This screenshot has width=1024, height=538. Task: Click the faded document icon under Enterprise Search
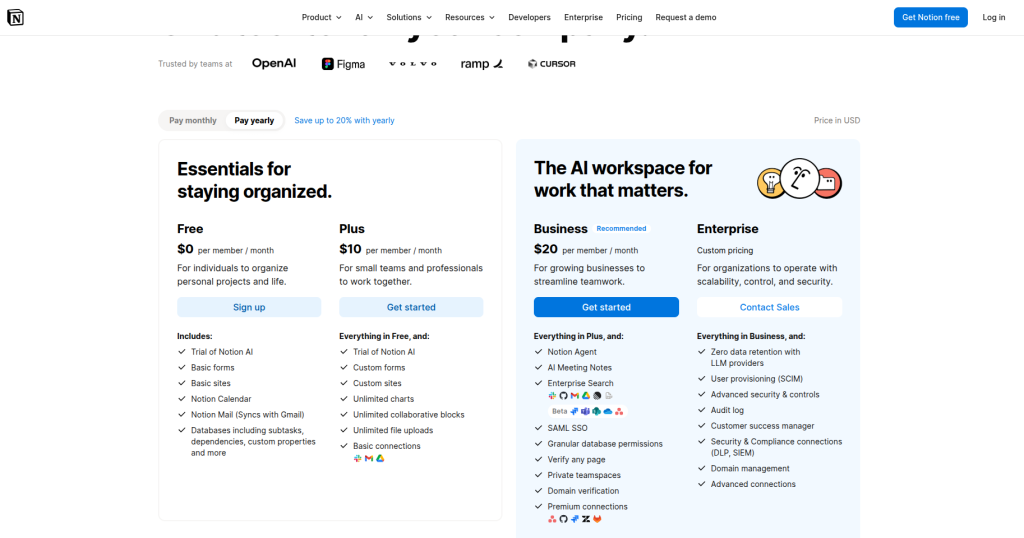pyautogui.click(x=609, y=396)
